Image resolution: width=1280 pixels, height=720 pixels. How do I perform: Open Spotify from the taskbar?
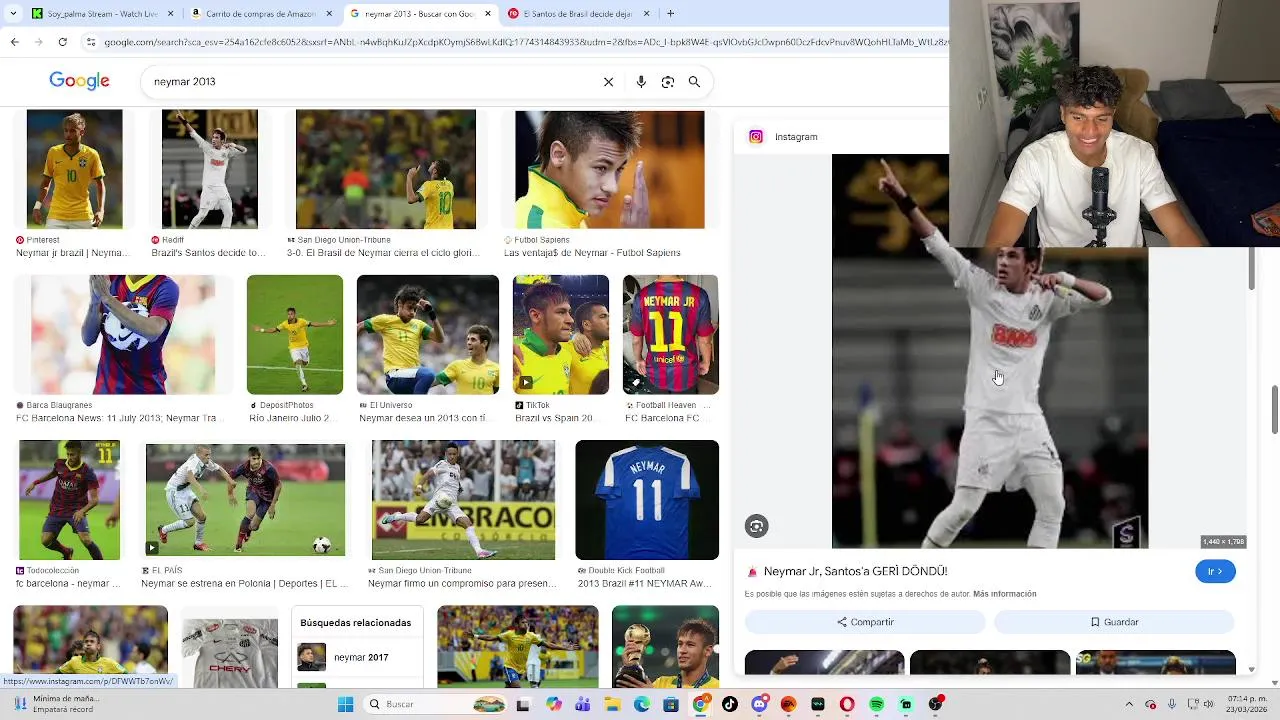877,704
